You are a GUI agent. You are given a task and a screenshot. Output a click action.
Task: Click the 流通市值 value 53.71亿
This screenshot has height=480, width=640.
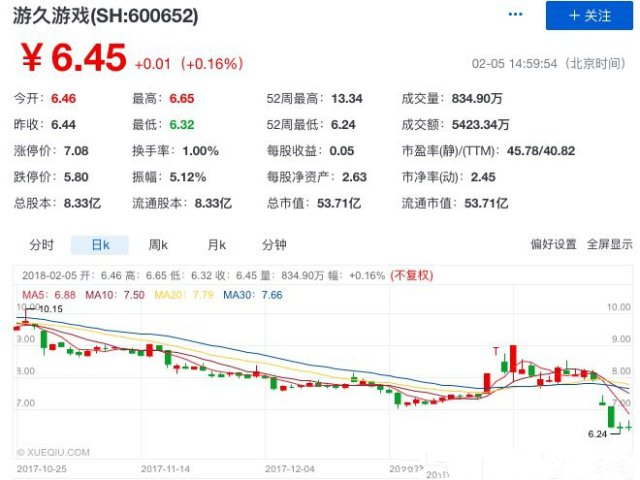pyautogui.click(x=486, y=203)
